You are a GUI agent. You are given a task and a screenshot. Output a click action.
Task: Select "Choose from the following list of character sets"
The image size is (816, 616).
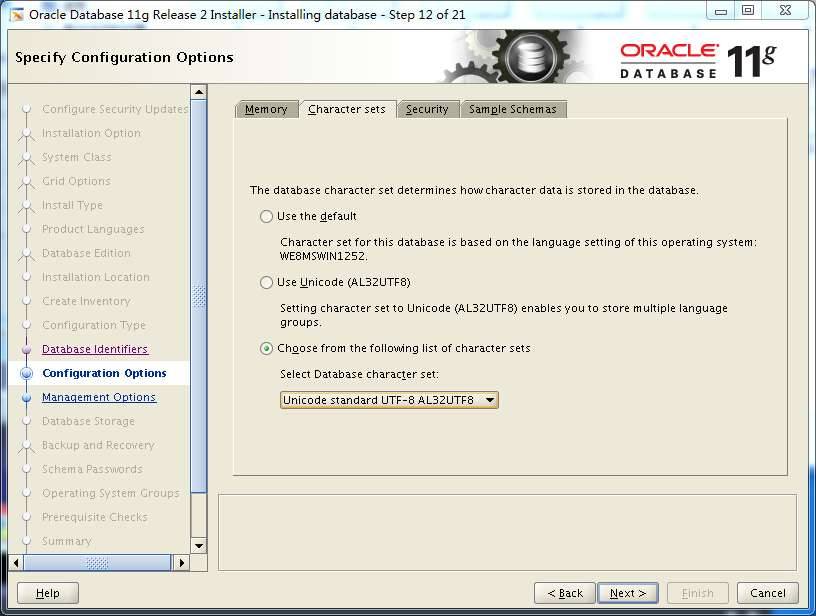[266, 349]
